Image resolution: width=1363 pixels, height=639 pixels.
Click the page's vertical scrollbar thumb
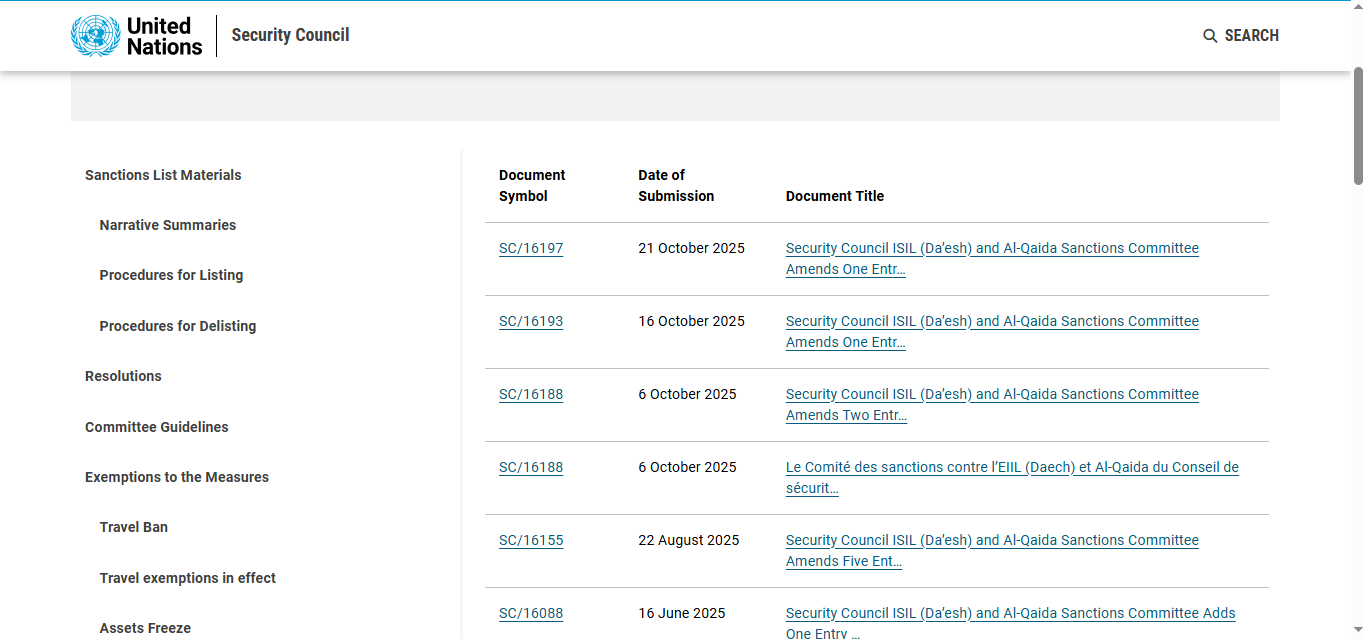coord(1357,125)
